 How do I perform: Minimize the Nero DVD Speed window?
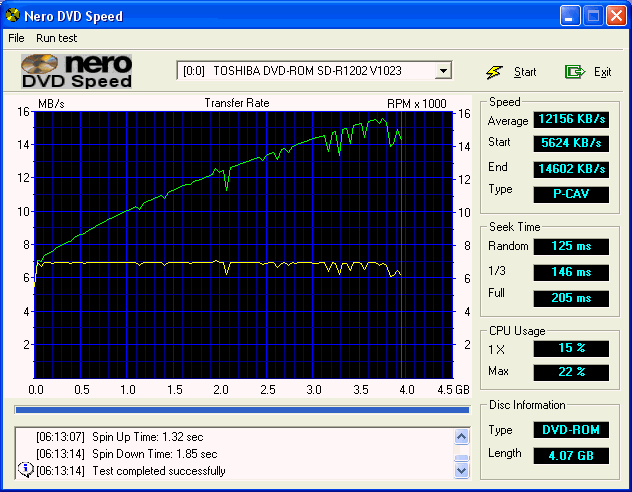point(570,16)
